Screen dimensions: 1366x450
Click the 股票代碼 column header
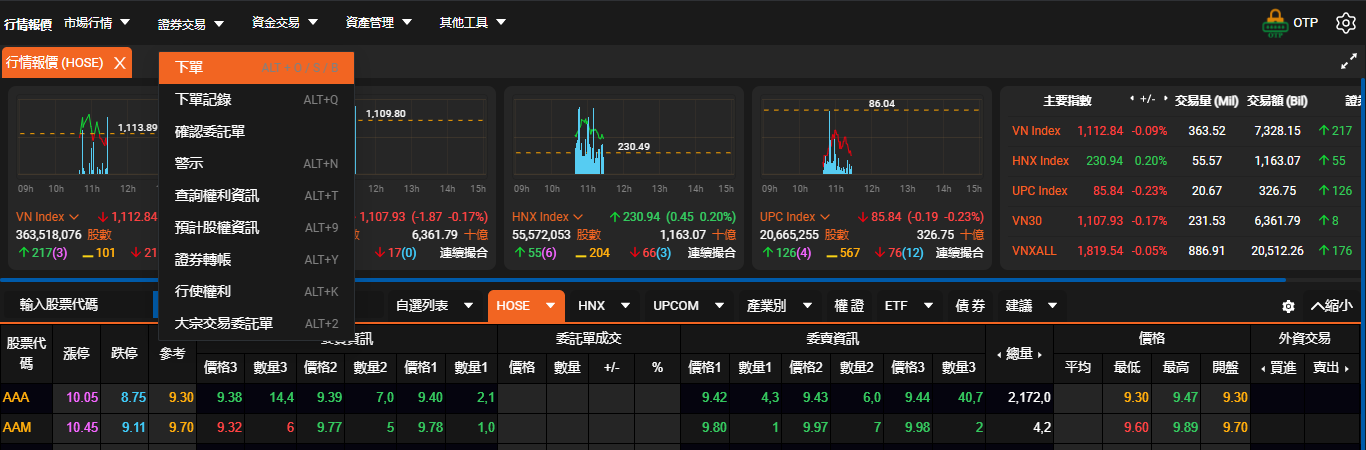[x=26, y=354]
